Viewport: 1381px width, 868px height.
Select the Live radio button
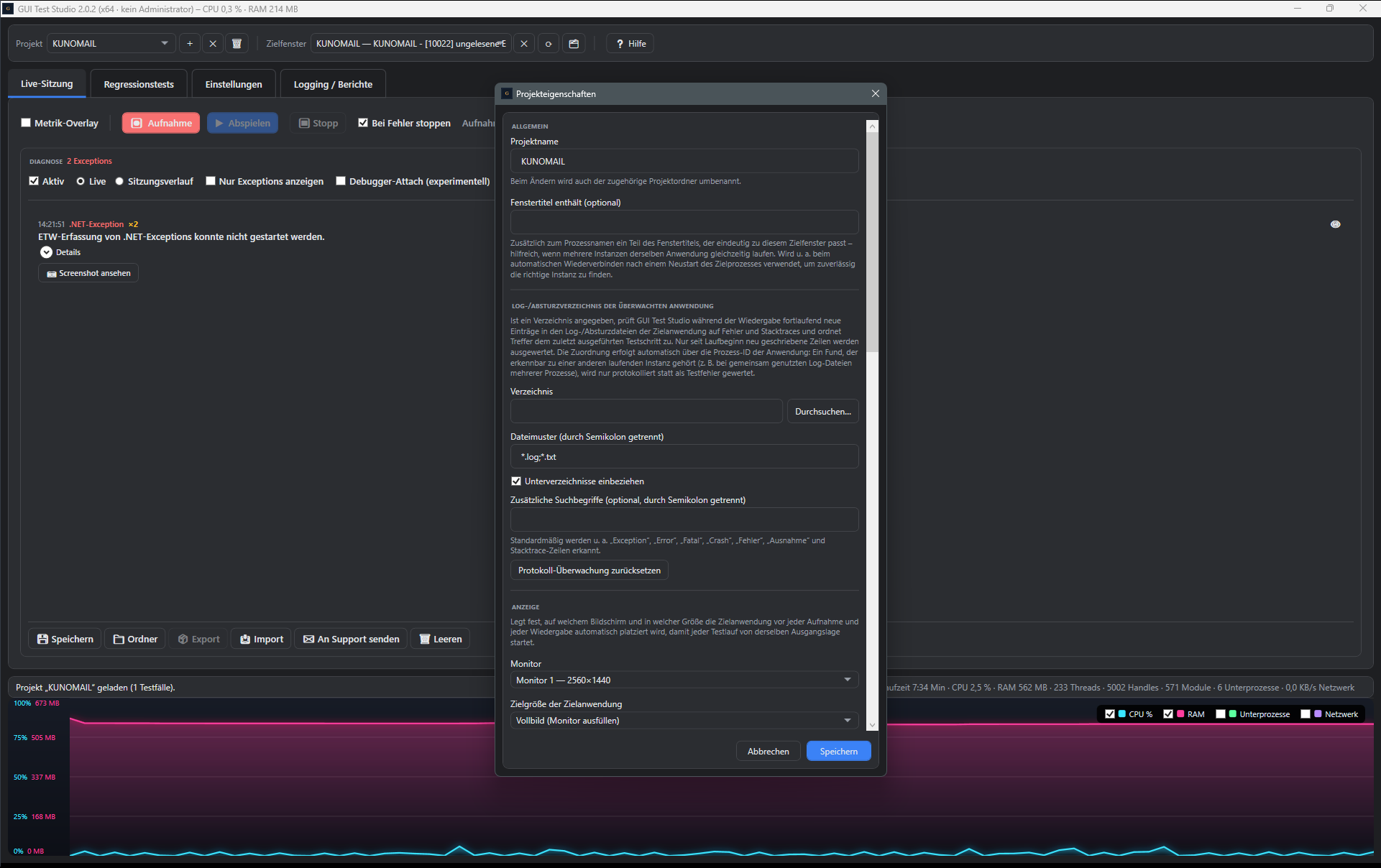(81, 181)
